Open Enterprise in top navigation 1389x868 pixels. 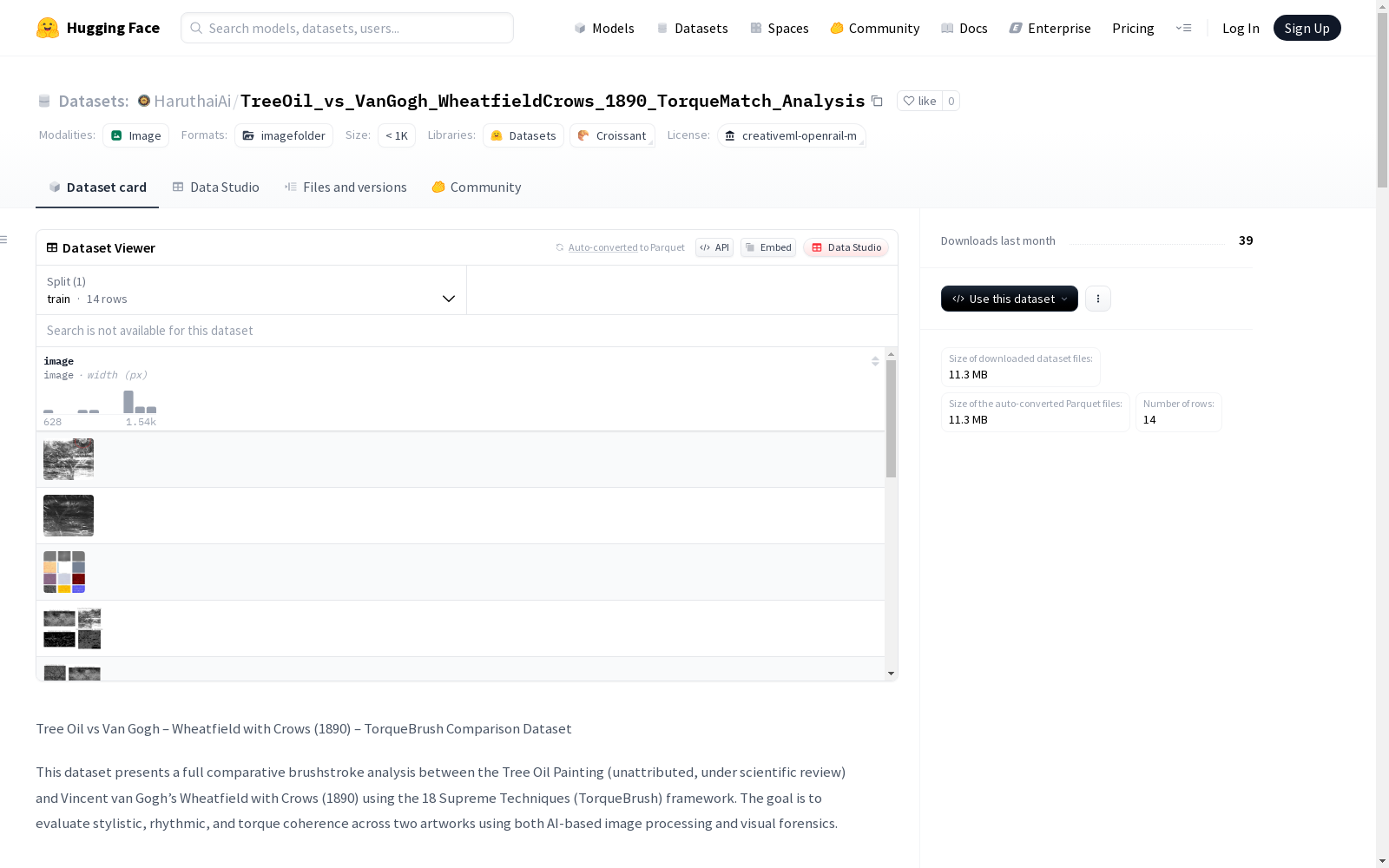coord(1050,28)
